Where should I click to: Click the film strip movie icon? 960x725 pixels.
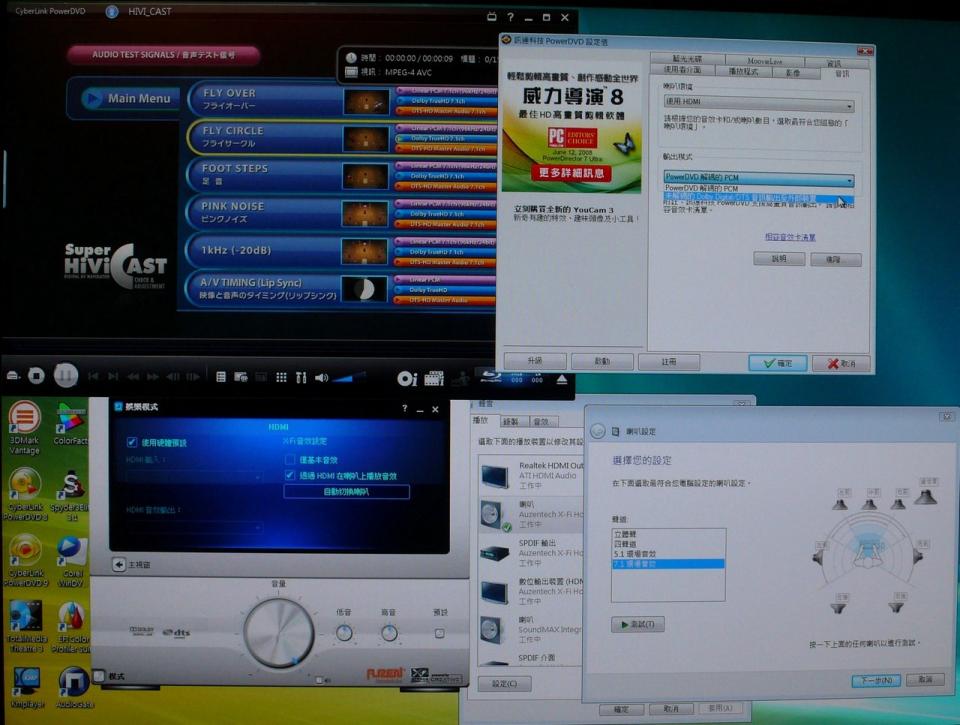tap(433, 378)
